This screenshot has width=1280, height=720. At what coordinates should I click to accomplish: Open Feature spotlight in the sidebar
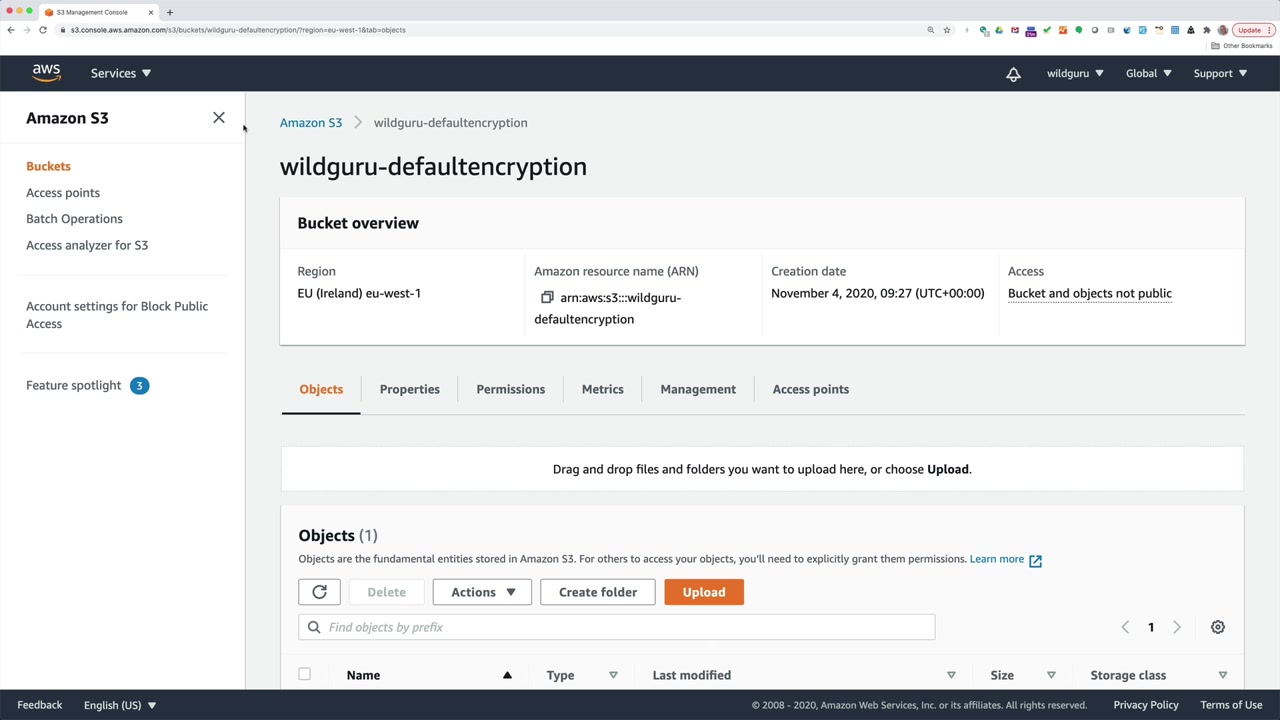point(74,385)
